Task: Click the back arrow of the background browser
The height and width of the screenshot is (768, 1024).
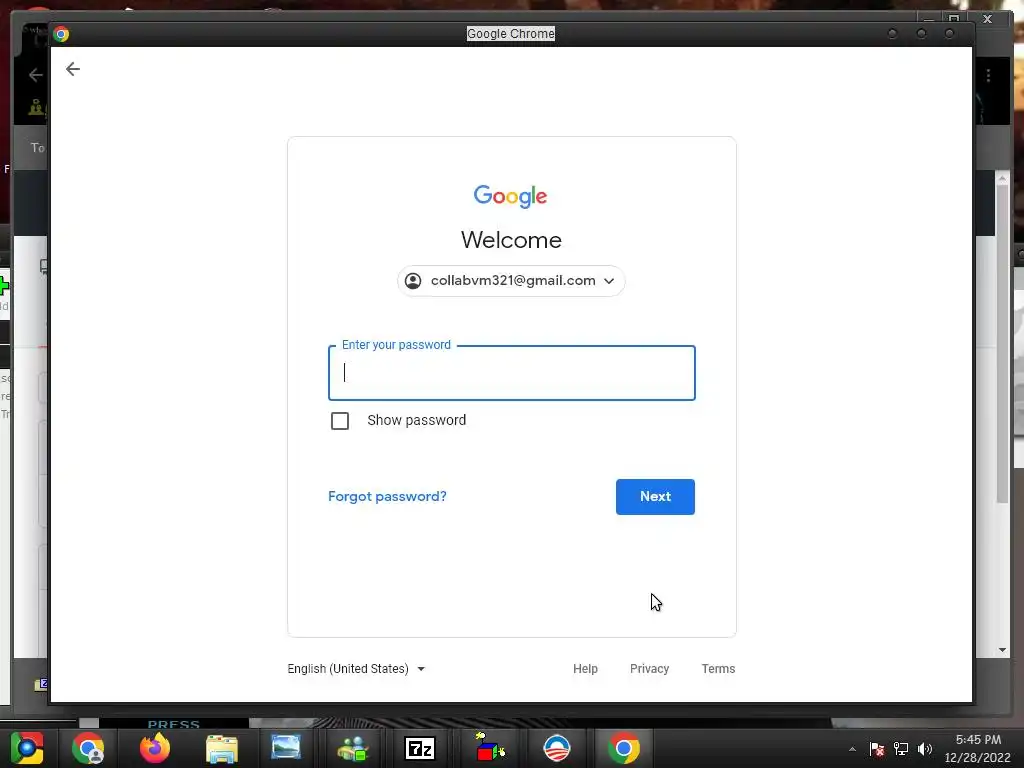Action: click(x=35, y=75)
